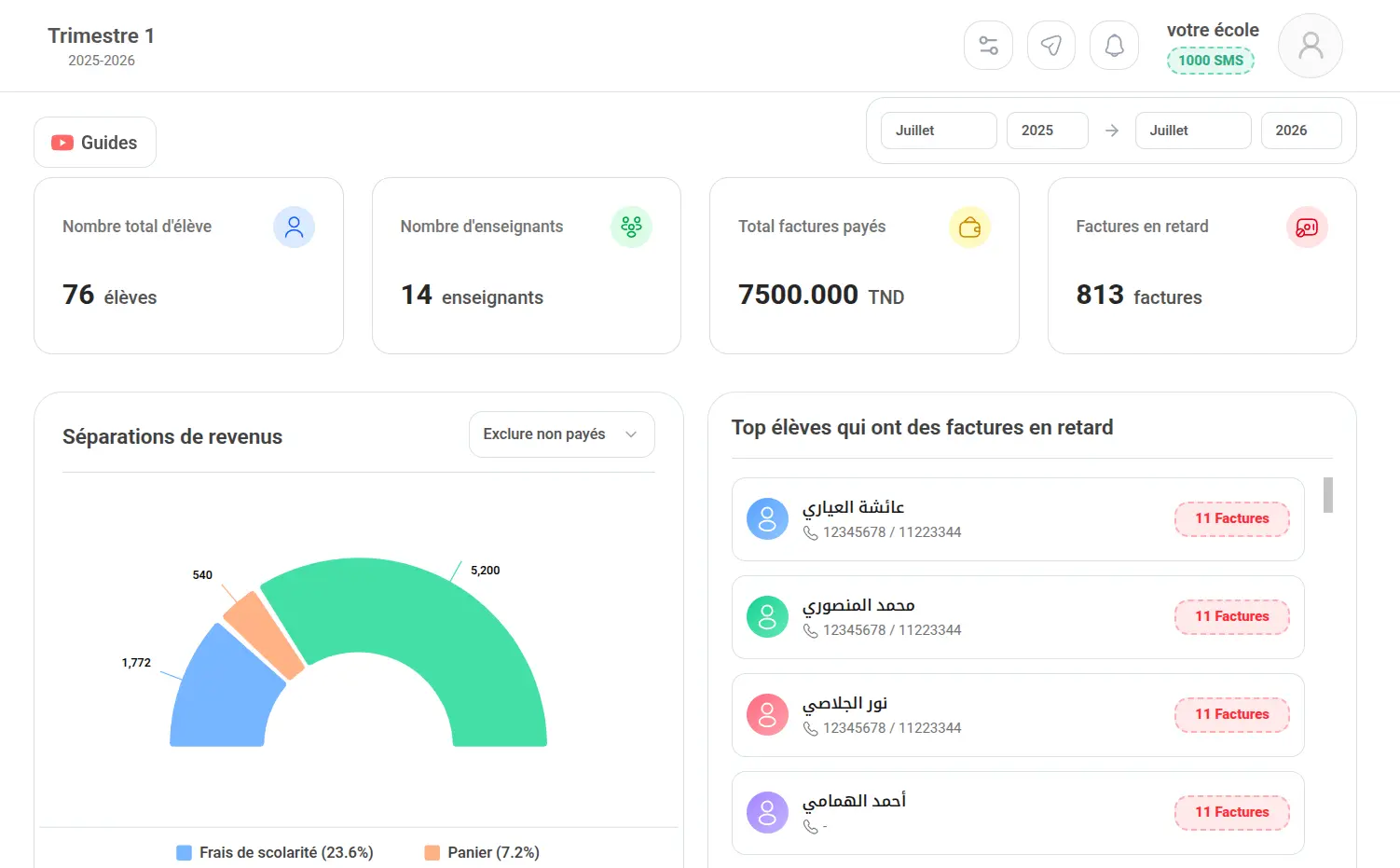Click the avatar of عائشة العياري
Image resolution: width=1400 pixels, height=868 pixels.
click(x=767, y=519)
